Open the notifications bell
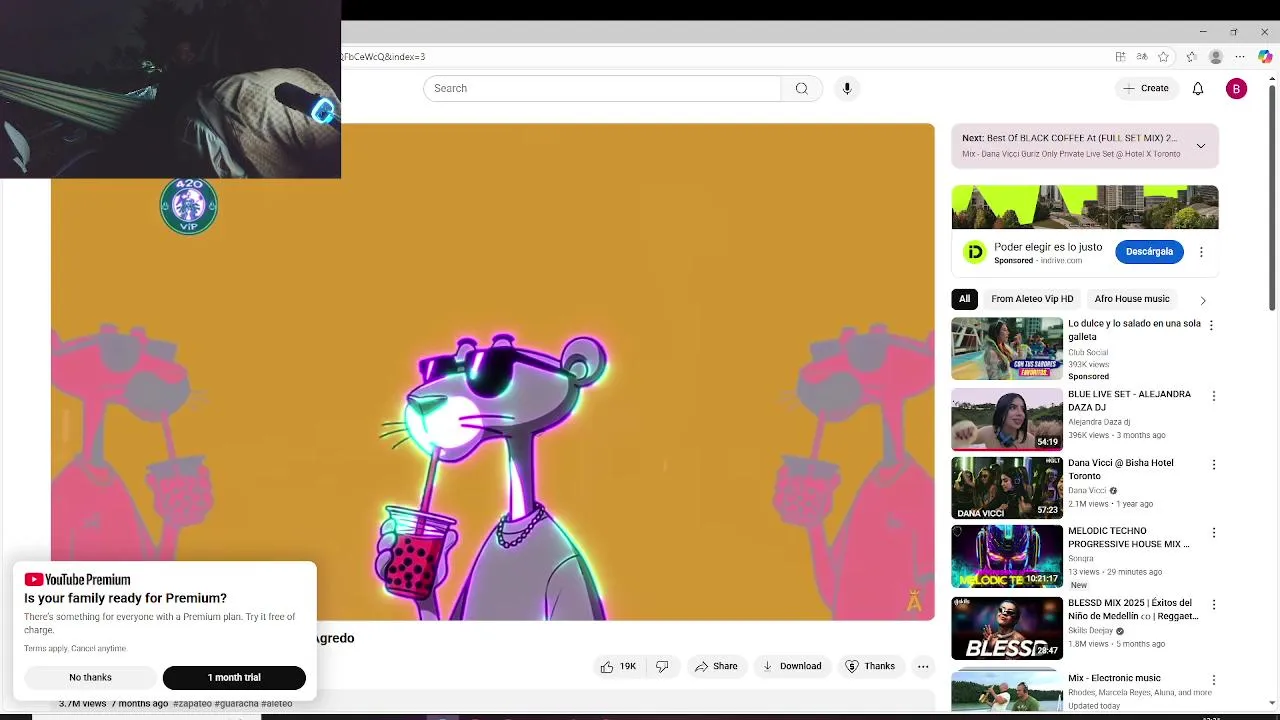The image size is (1280, 720). [1198, 88]
